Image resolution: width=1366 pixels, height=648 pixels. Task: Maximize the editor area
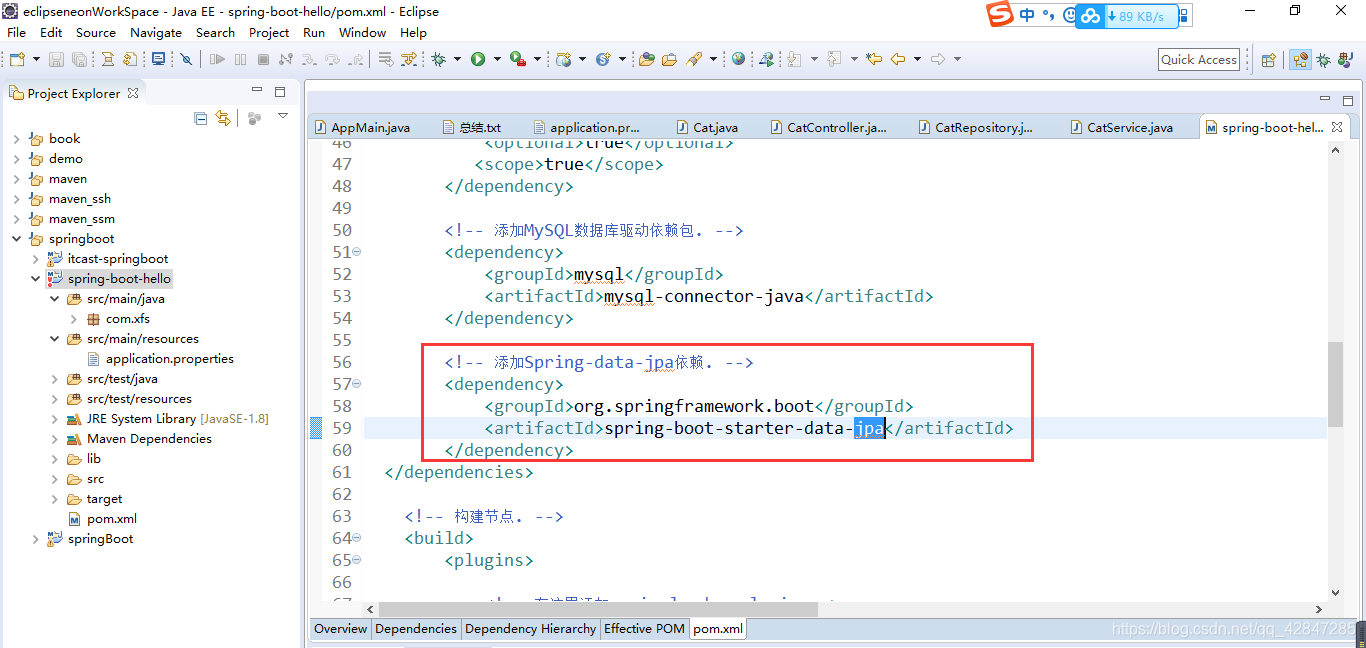click(1348, 100)
